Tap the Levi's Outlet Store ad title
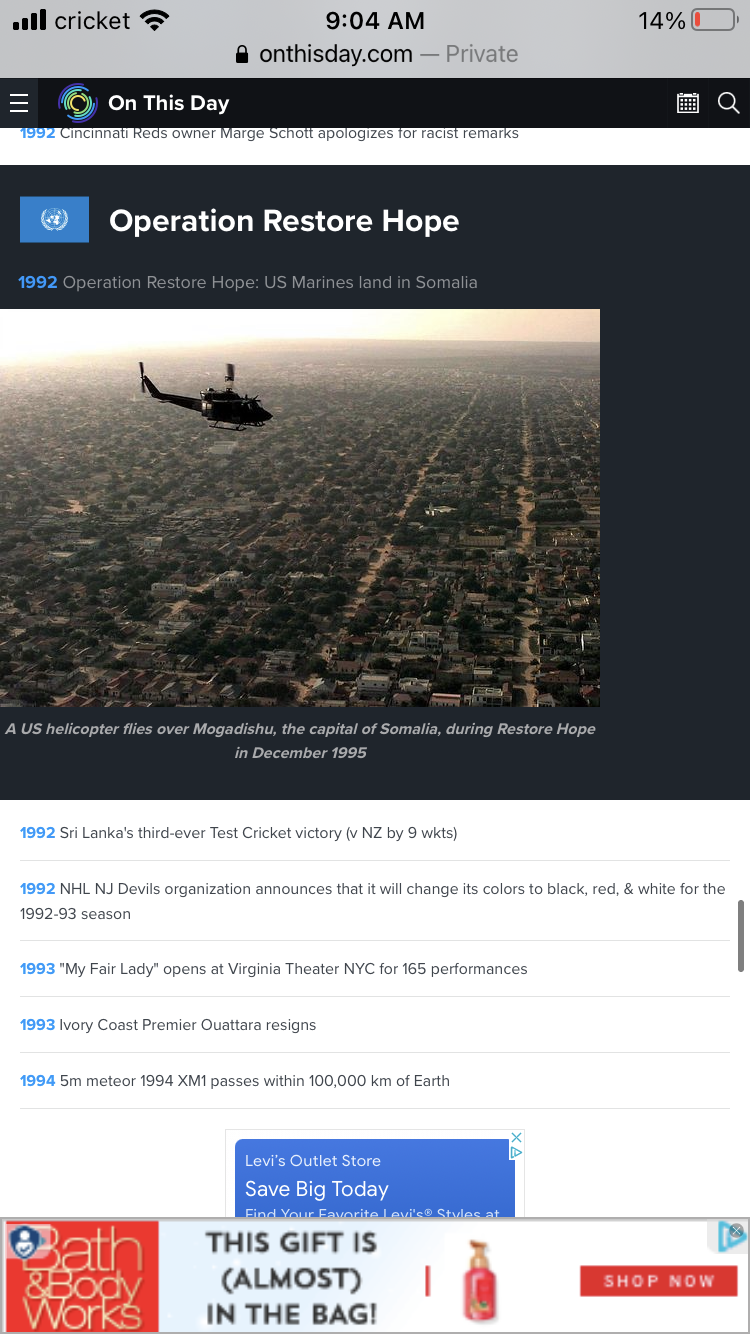The image size is (750, 1334). tap(313, 1160)
